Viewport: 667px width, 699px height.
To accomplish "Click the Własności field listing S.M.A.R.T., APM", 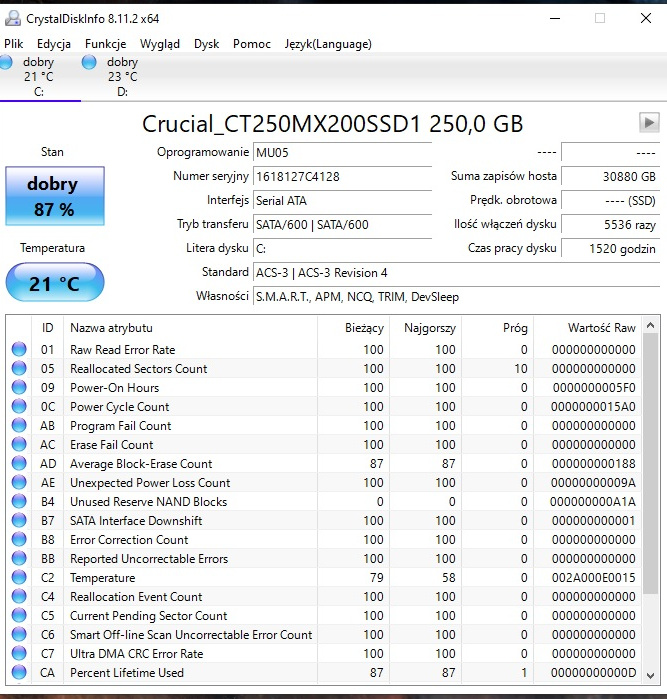I will point(456,296).
